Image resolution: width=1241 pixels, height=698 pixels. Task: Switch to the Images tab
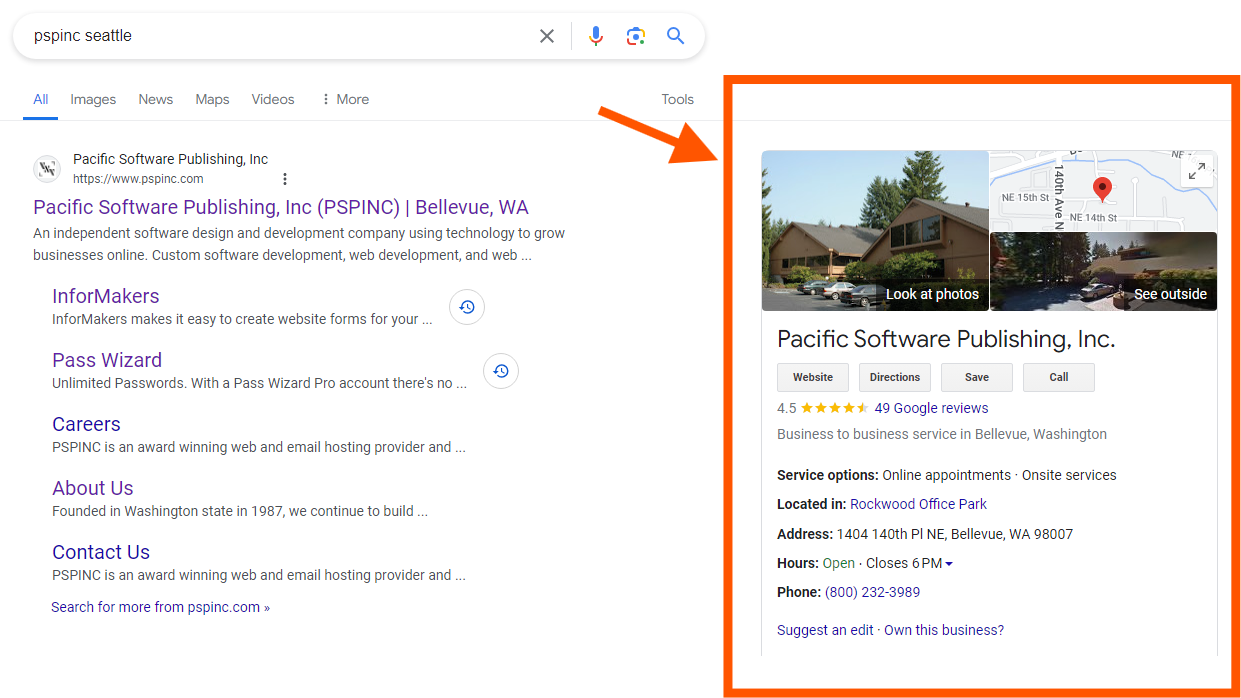[x=93, y=99]
